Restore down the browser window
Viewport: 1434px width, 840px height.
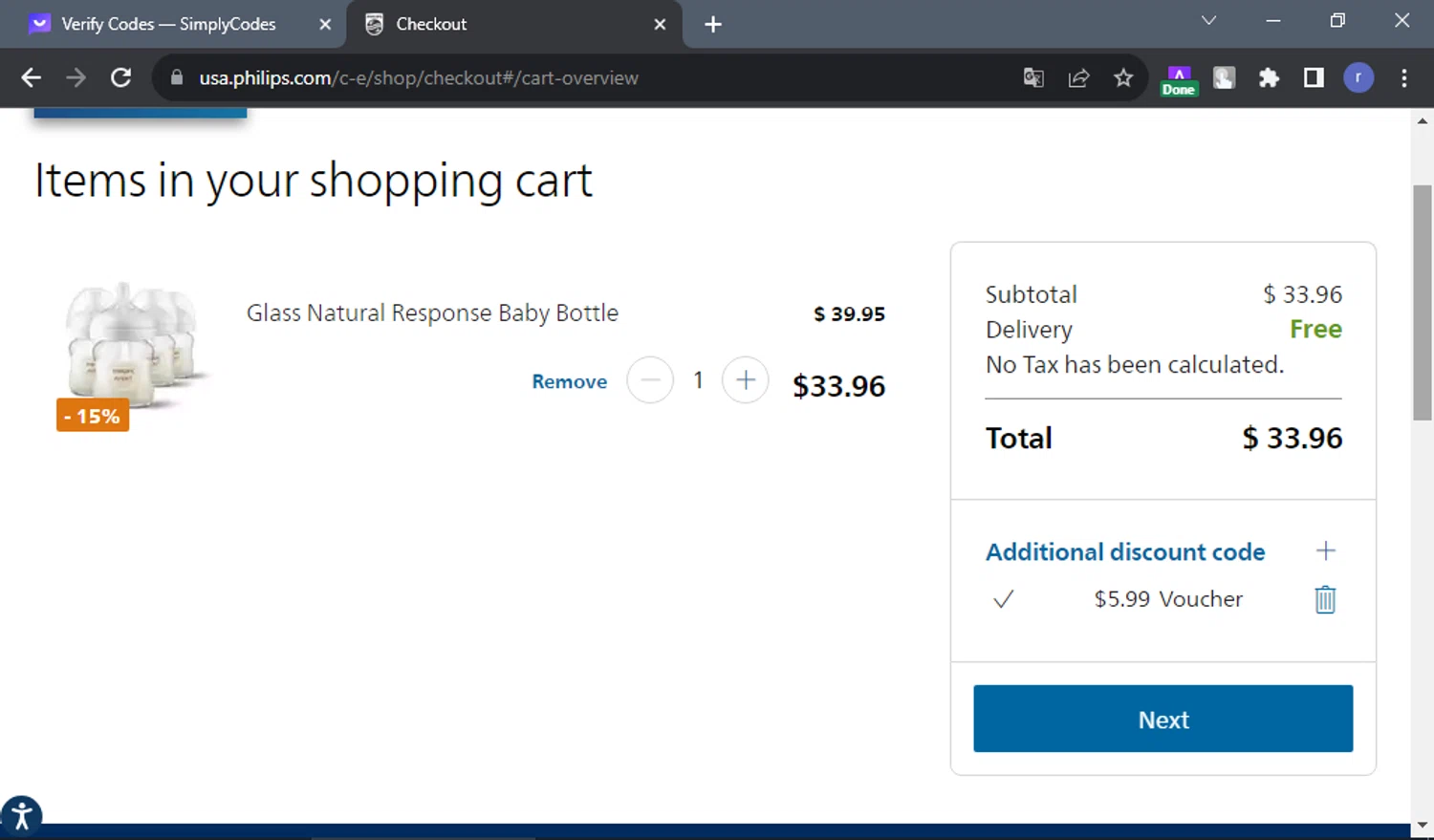1337,20
